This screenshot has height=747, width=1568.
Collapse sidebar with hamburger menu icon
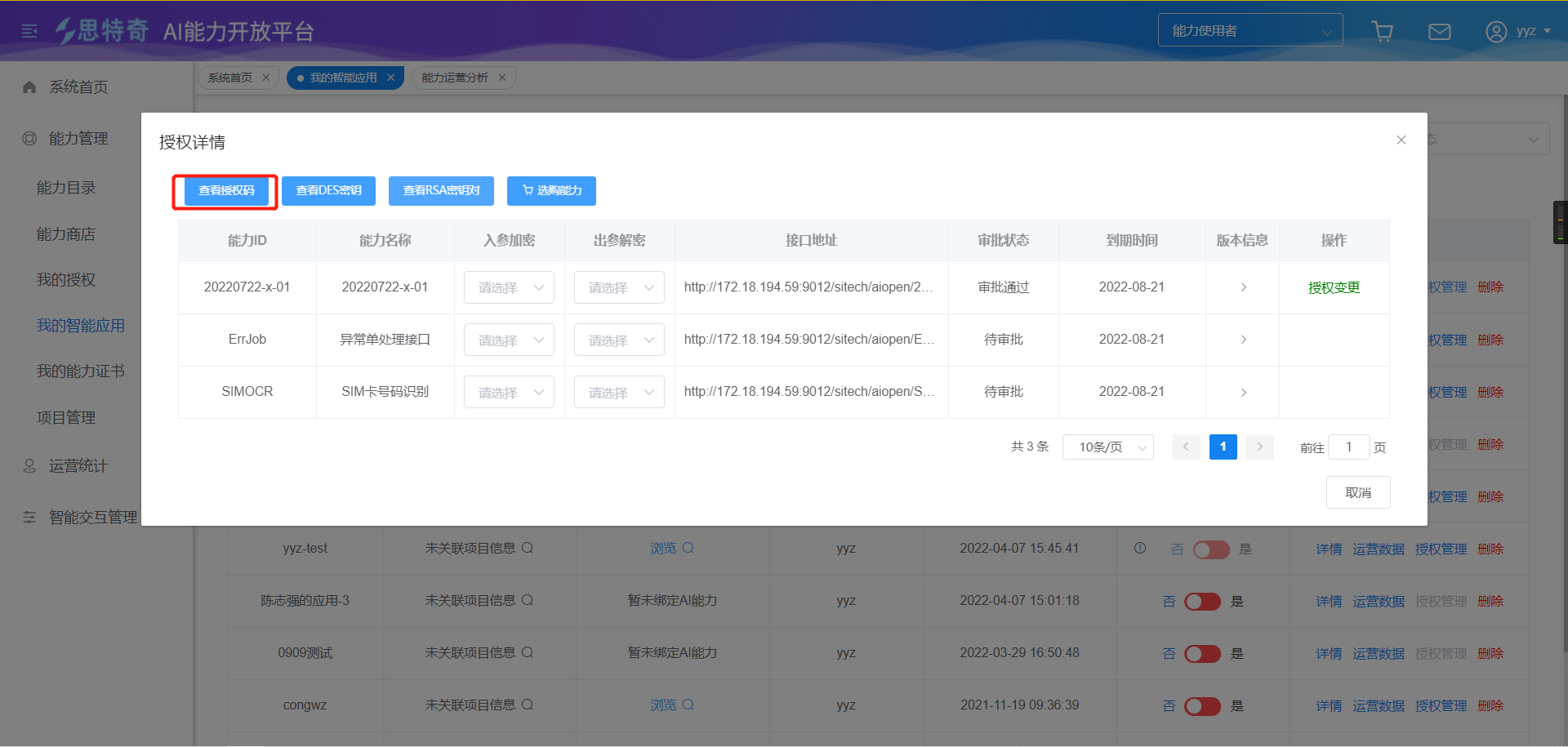pos(29,32)
